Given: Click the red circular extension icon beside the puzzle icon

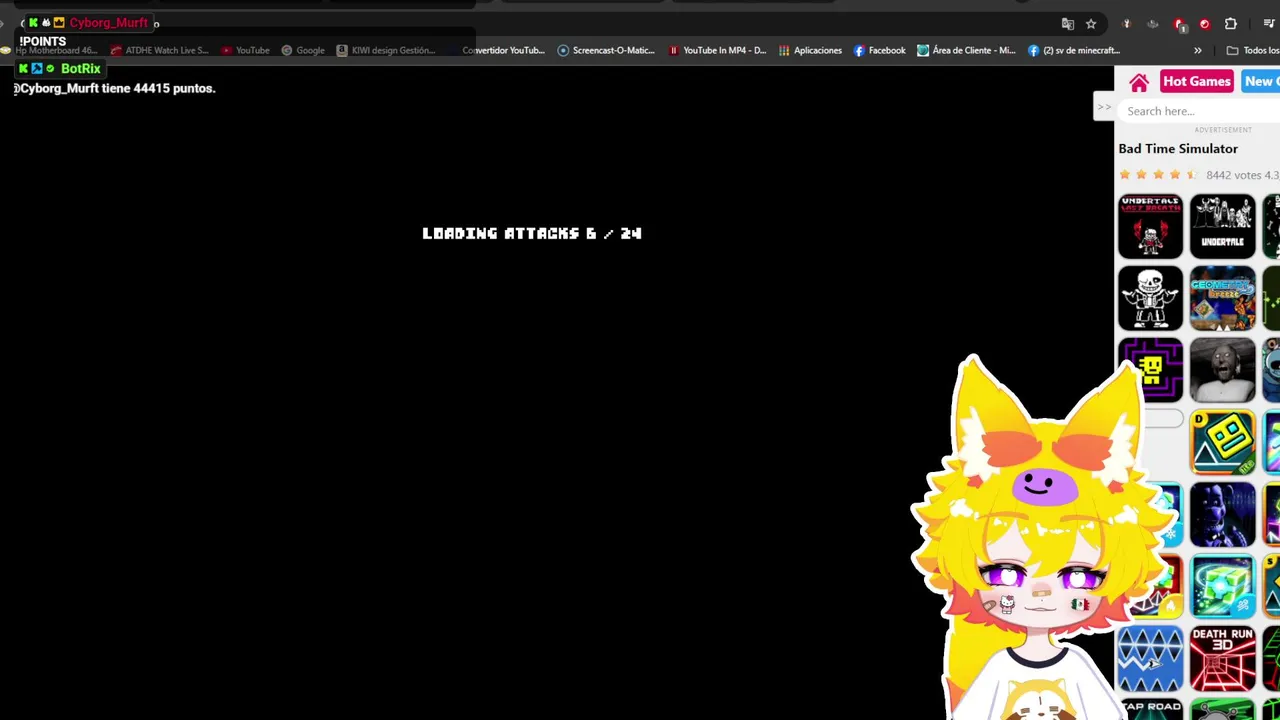Looking at the screenshot, I should coord(1204,24).
